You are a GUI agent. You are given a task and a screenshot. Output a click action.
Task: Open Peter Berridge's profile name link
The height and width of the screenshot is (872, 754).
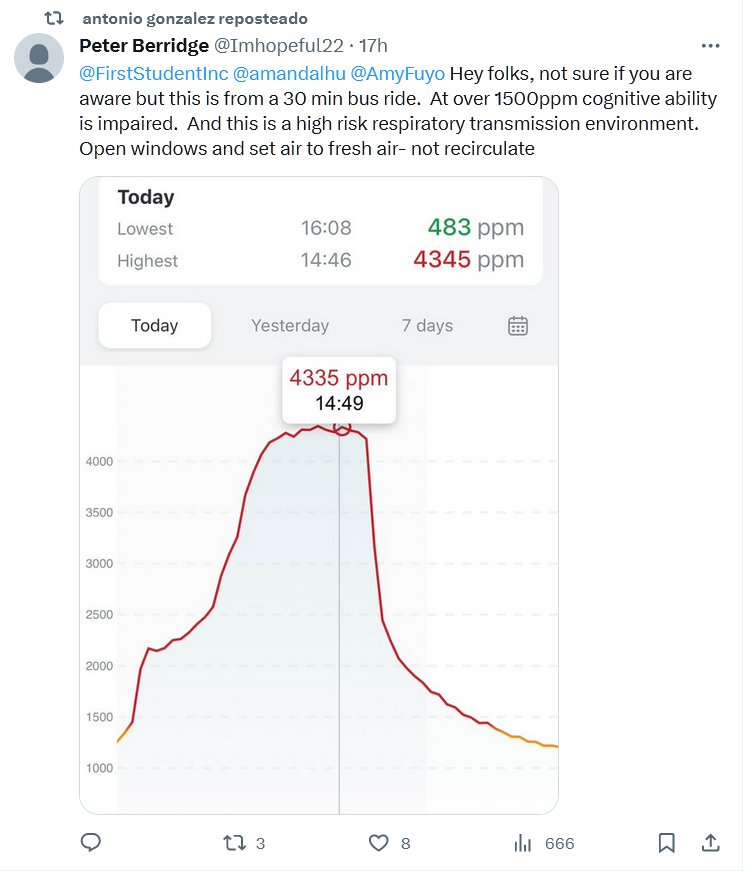point(144,45)
